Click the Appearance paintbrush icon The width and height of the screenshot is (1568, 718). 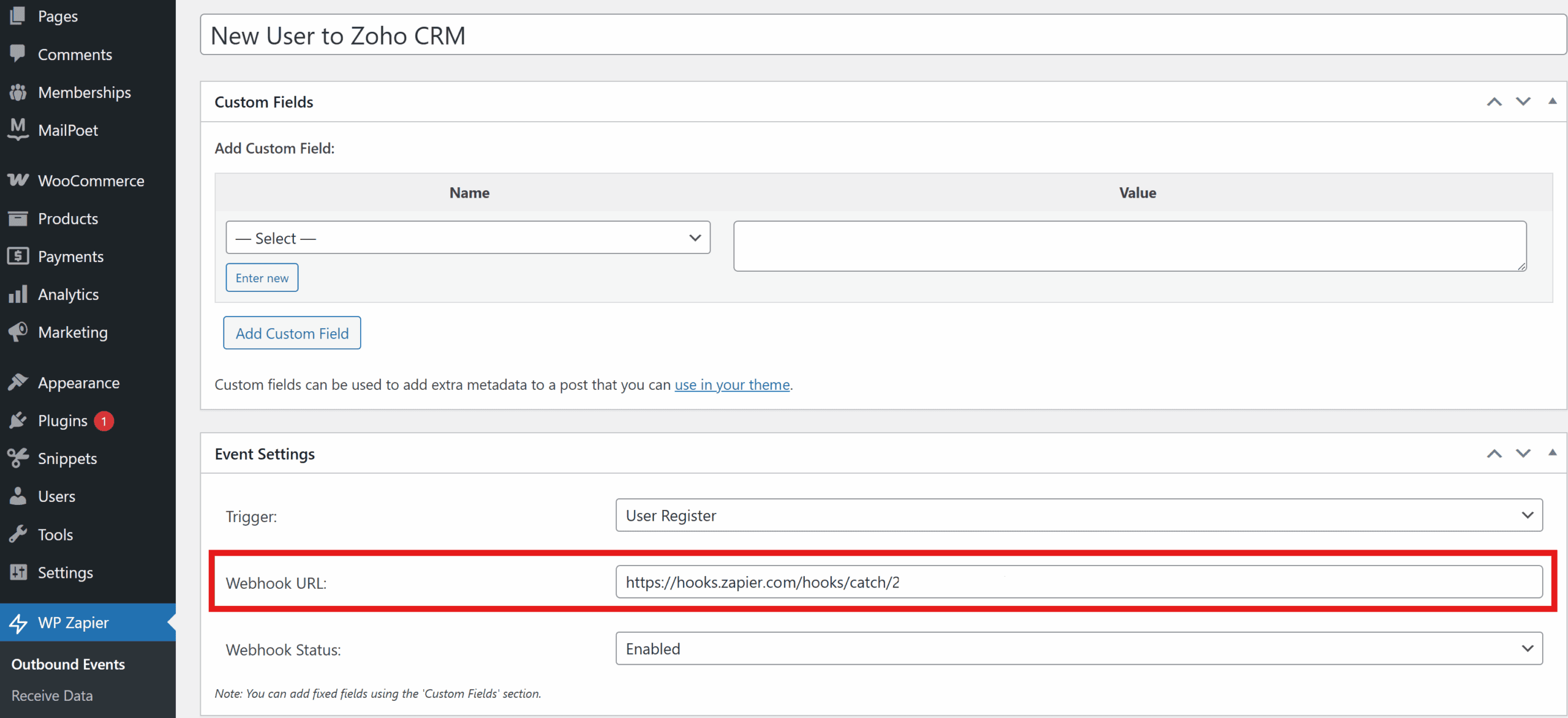tap(18, 383)
